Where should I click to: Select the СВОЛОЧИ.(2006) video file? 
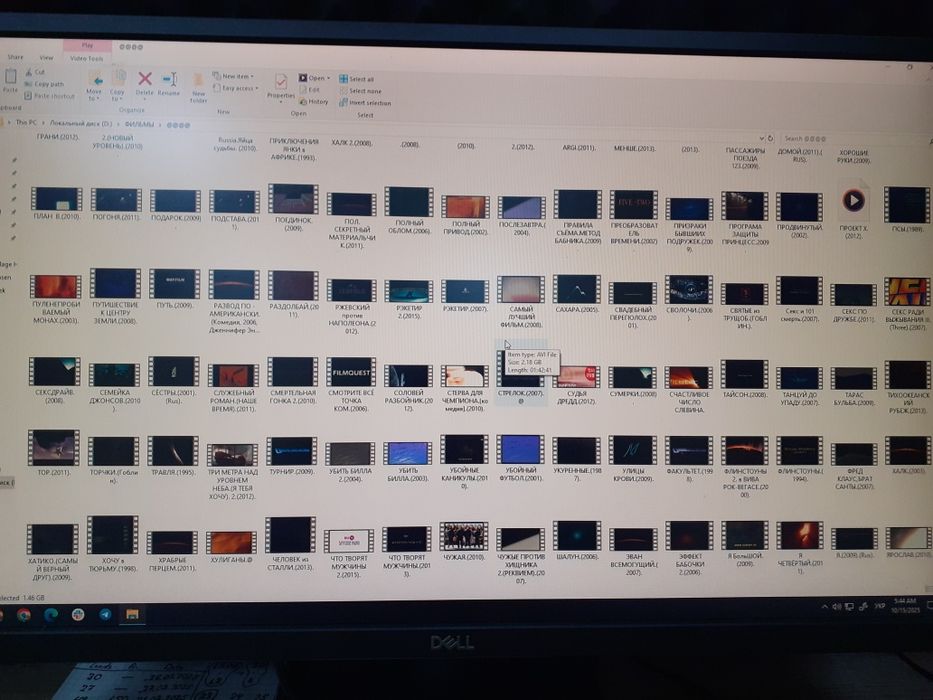point(689,297)
